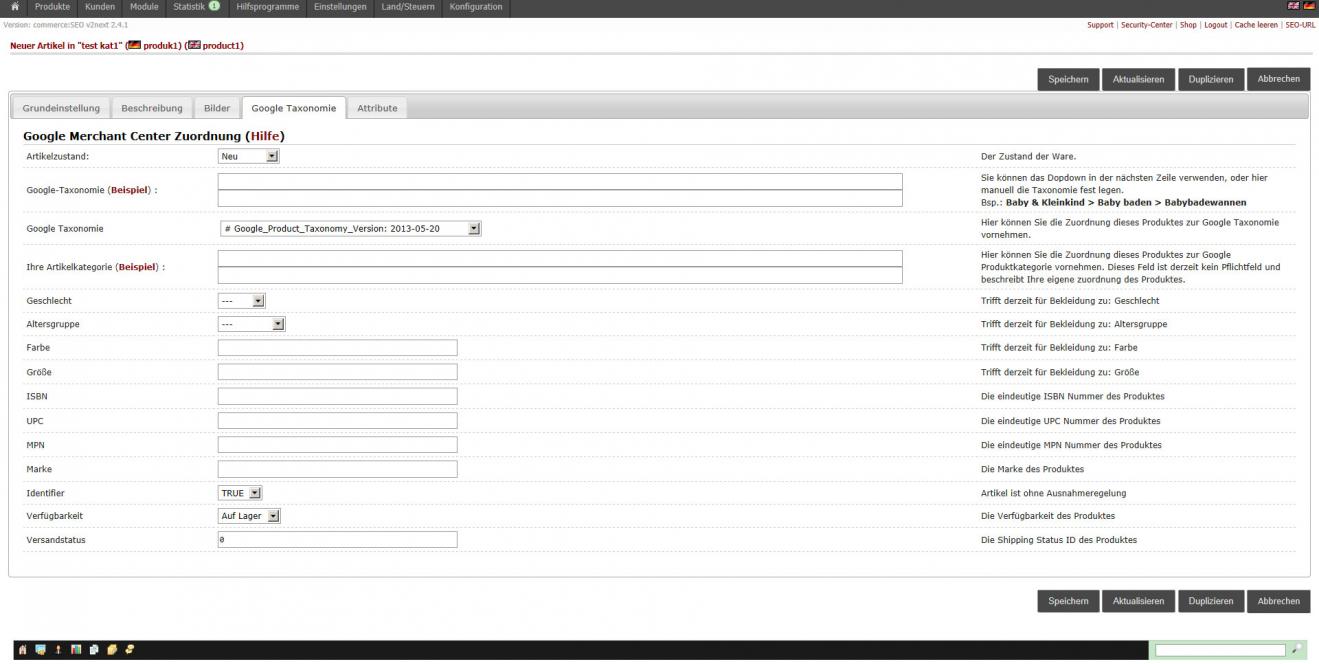This screenshot has width=1319, height=664.
Task: Open the Artikelzustand dropdown
Action: [x=248, y=156]
